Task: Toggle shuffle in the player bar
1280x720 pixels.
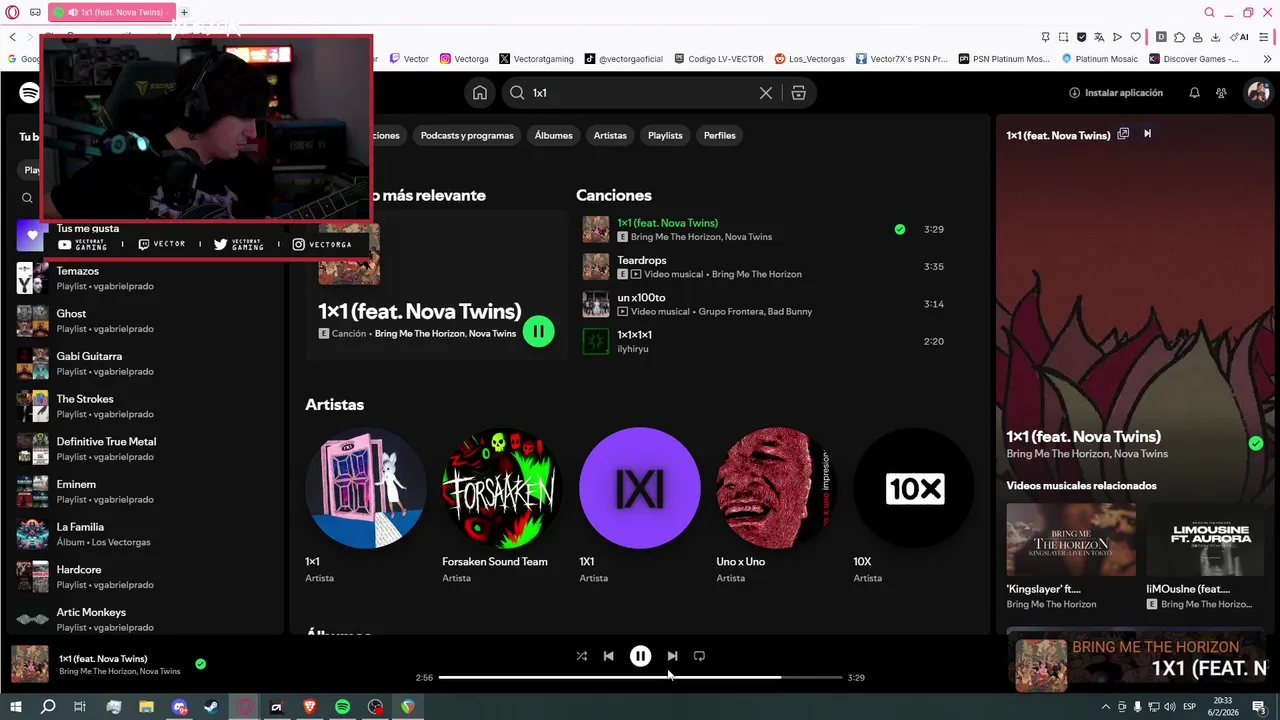Action: [581, 656]
